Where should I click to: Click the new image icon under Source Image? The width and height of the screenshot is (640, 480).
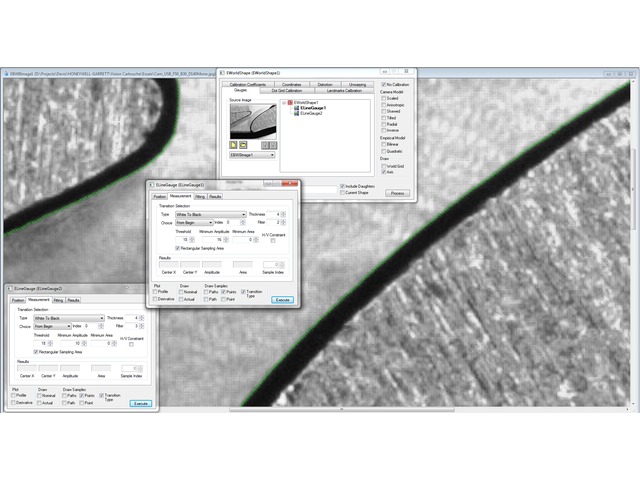[x=233, y=145]
